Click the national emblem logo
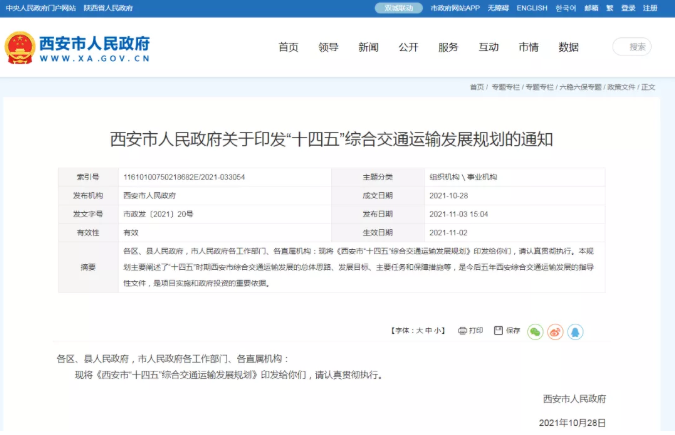 click(x=19, y=48)
